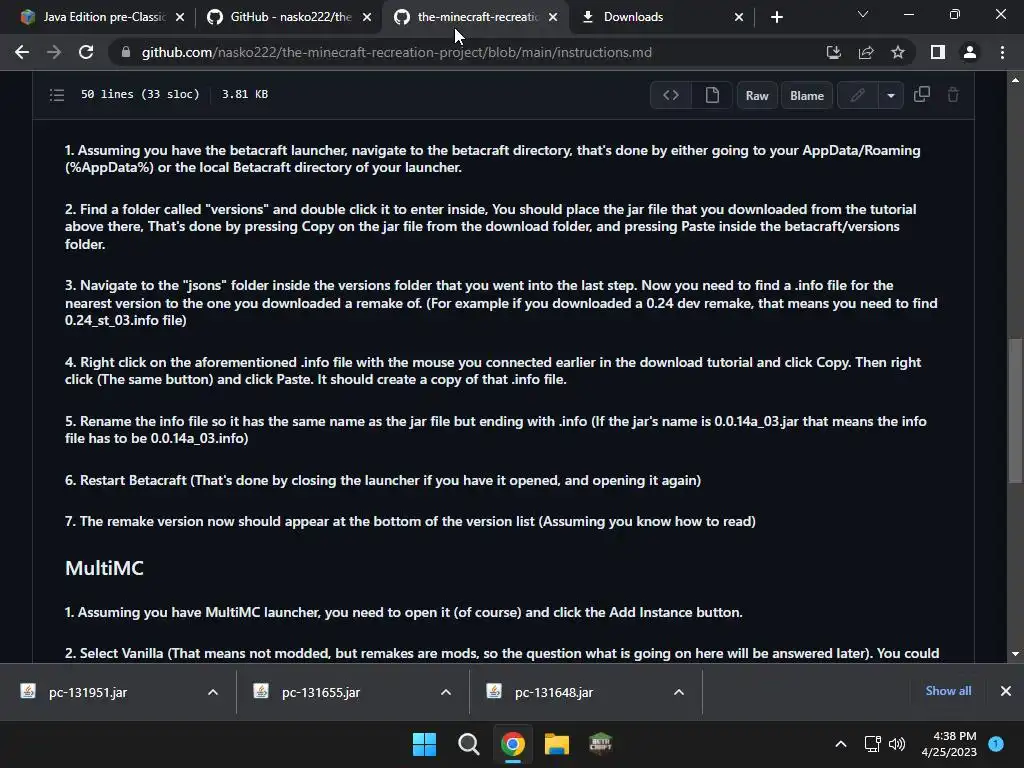Open the clock and date calendar
Screen dimensions: 1024x768
point(949,744)
